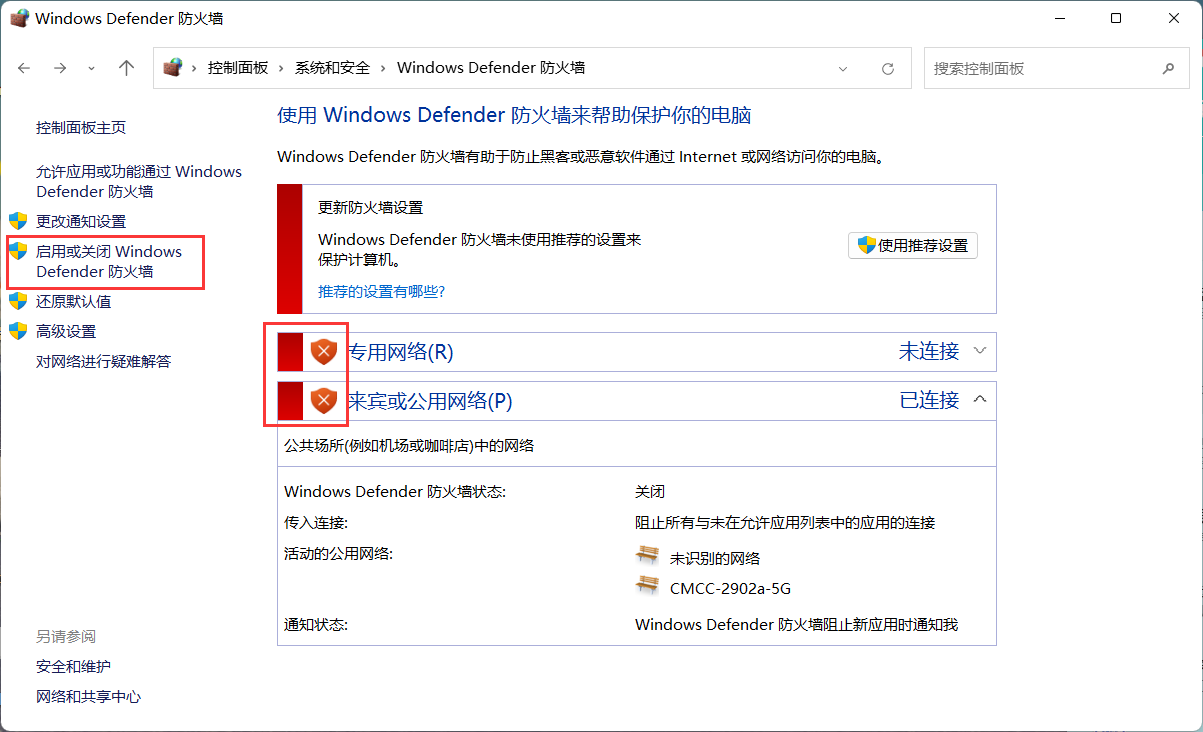The height and width of the screenshot is (732, 1203).
Task: Open address bar history dropdown
Action: point(843,69)
